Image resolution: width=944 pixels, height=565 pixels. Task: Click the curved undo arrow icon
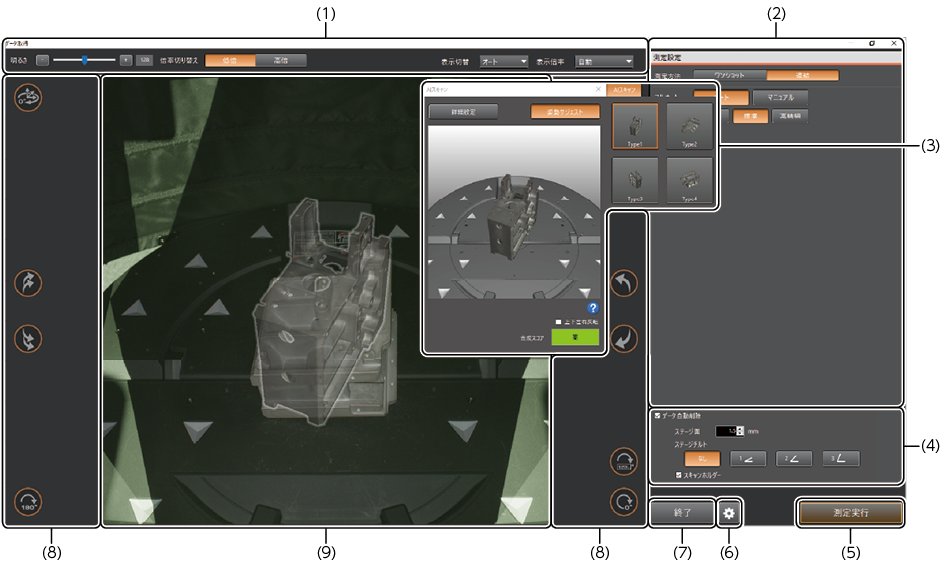point(624,285)
